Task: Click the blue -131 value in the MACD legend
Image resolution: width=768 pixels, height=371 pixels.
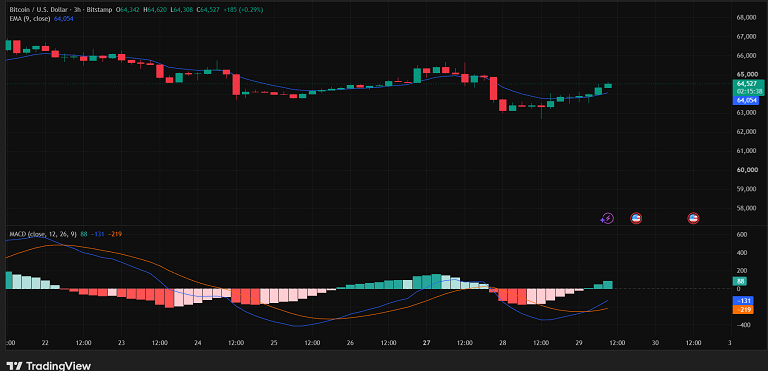Action: (97, 234)
